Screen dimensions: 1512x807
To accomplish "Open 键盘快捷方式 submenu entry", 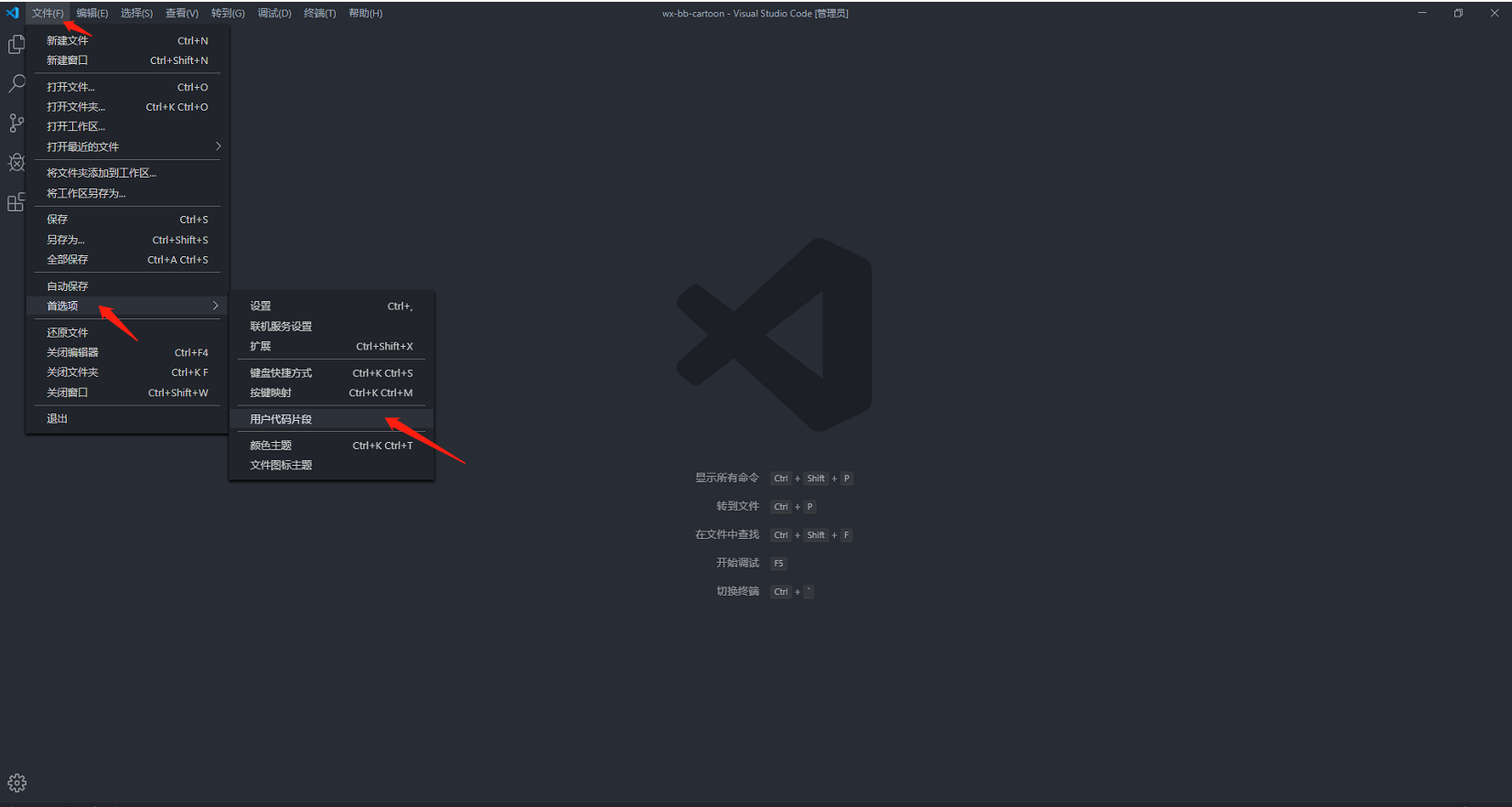I will click(331, 373).
